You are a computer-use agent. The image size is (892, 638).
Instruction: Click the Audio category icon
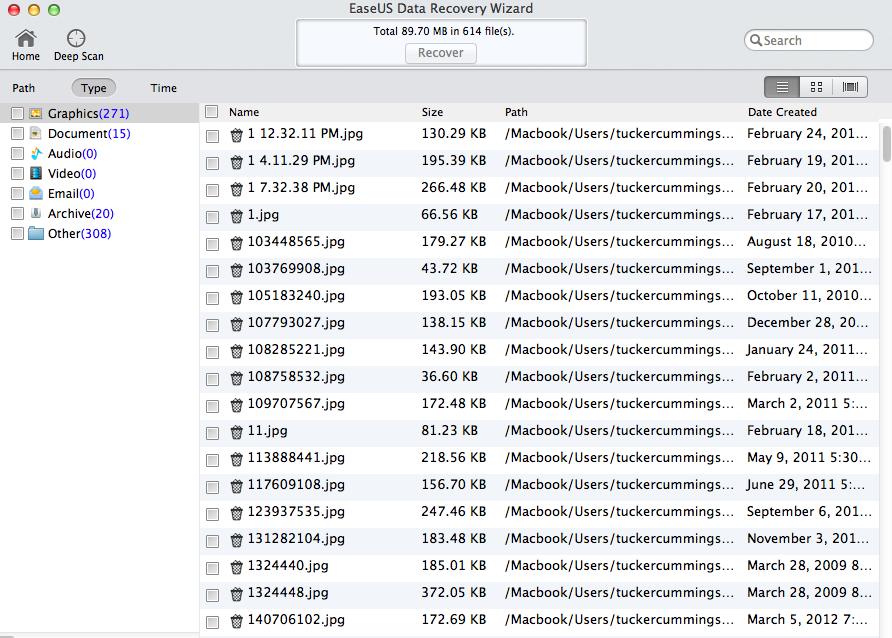click(x=36, y=154)
